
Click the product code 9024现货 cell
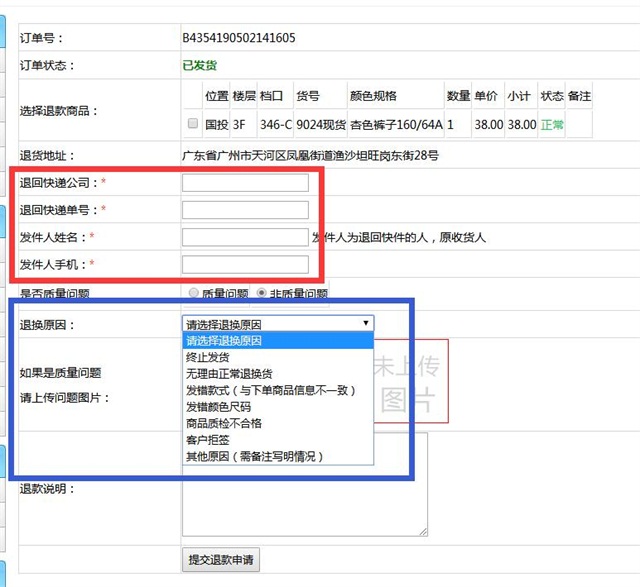[320, 125]
